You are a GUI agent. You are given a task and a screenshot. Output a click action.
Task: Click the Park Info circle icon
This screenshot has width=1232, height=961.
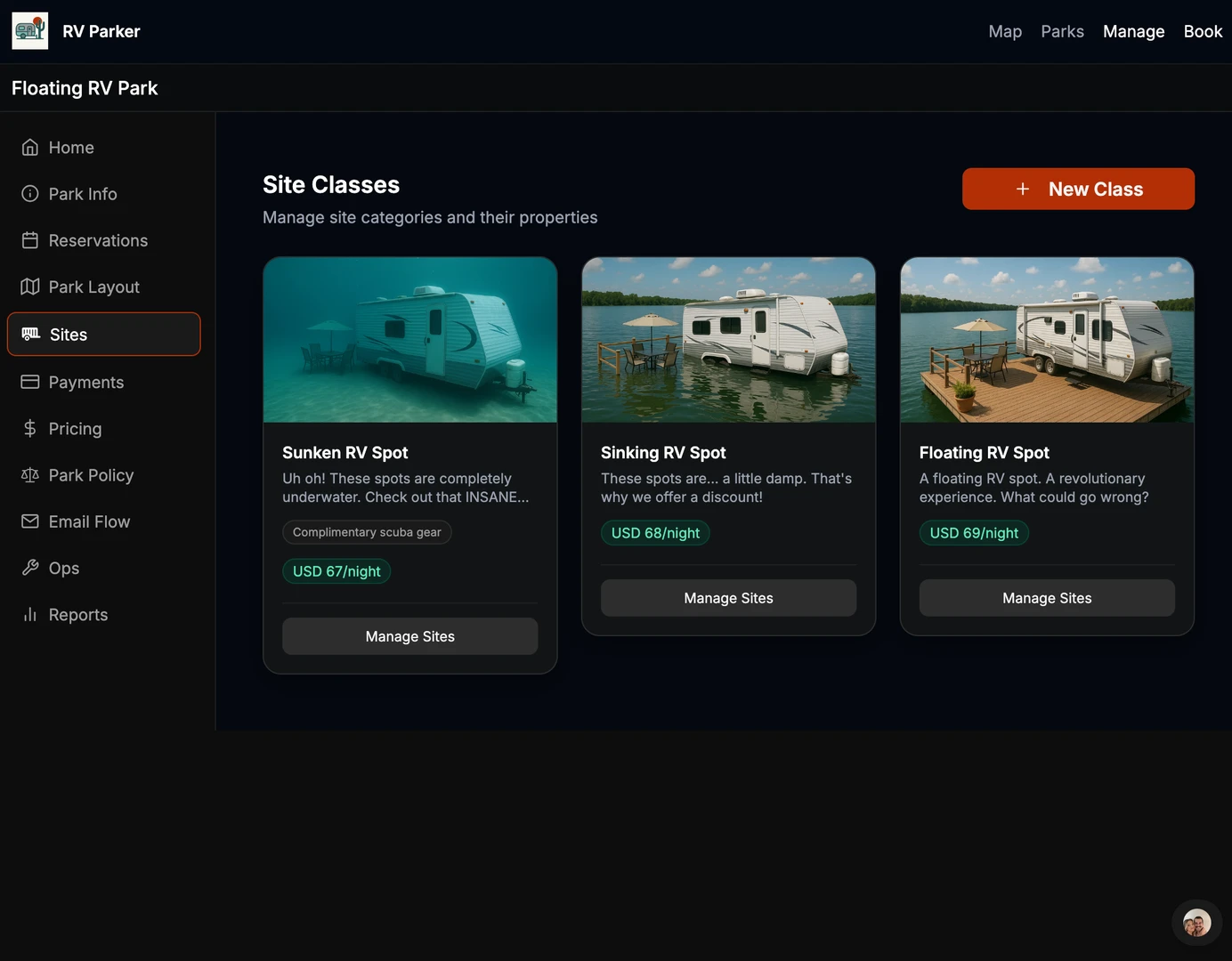30,194
